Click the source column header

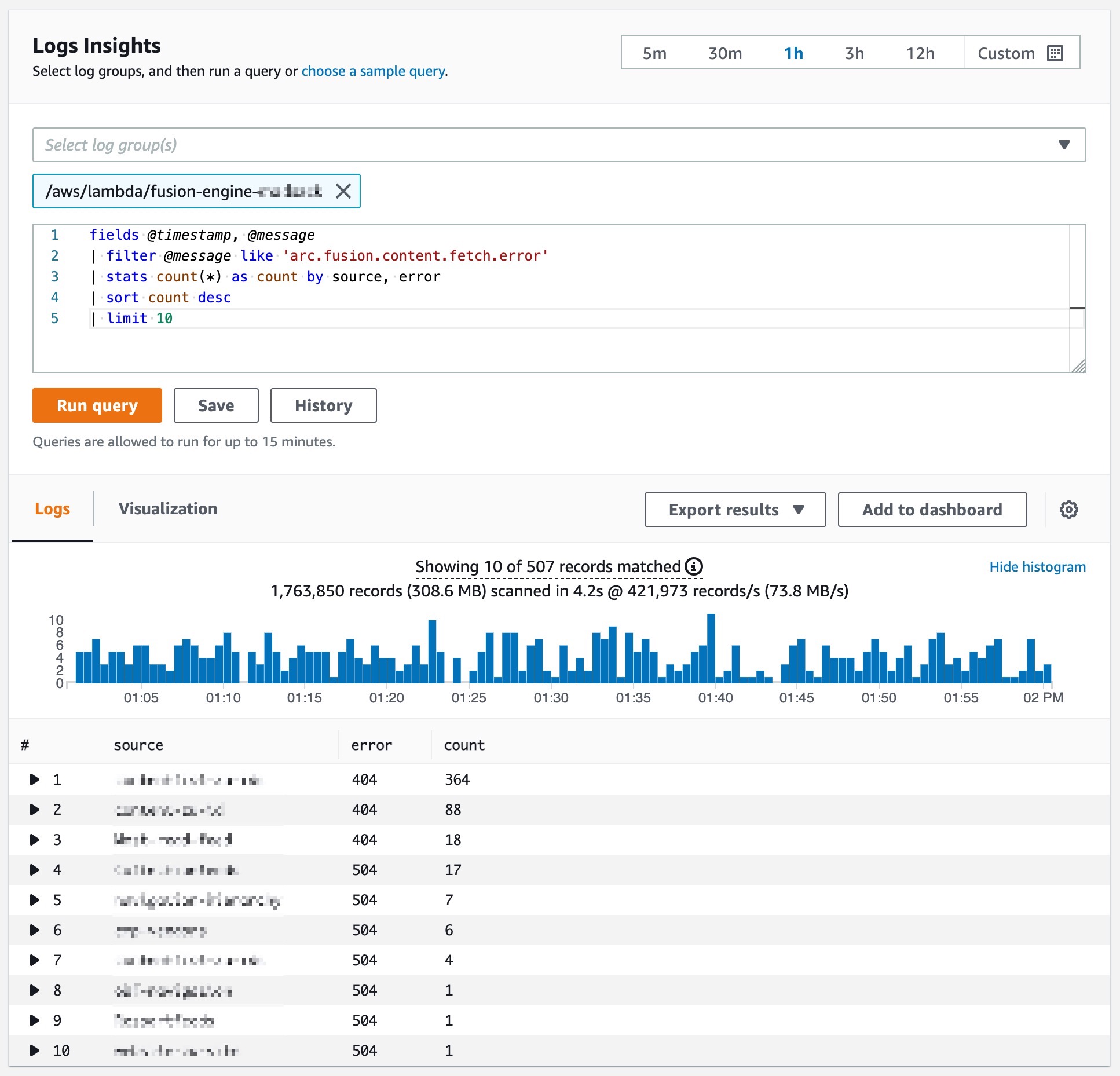(x=138, y=745)
